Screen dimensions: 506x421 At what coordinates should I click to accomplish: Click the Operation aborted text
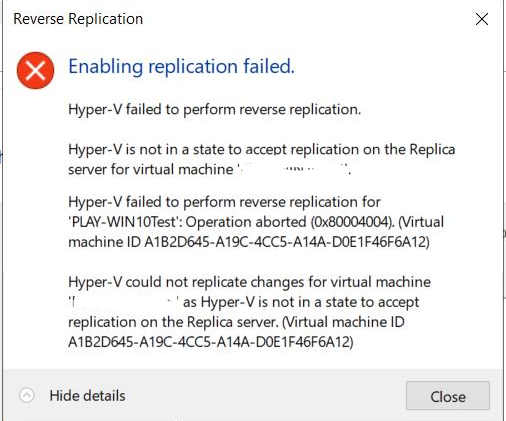tap(246, 222)
